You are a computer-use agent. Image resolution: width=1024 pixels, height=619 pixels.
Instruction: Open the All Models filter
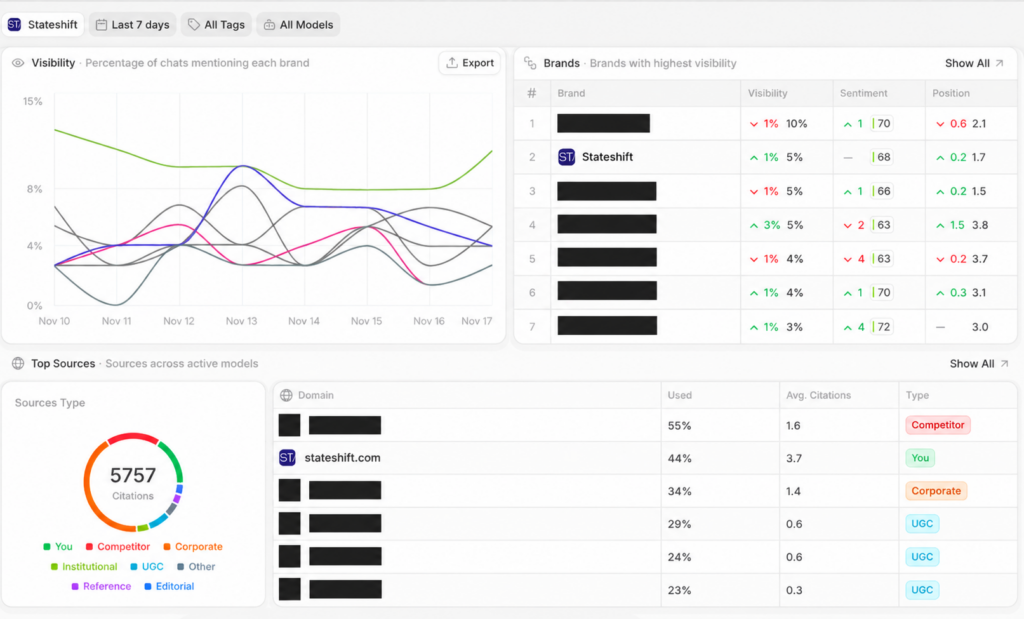(x=298, y=25)
